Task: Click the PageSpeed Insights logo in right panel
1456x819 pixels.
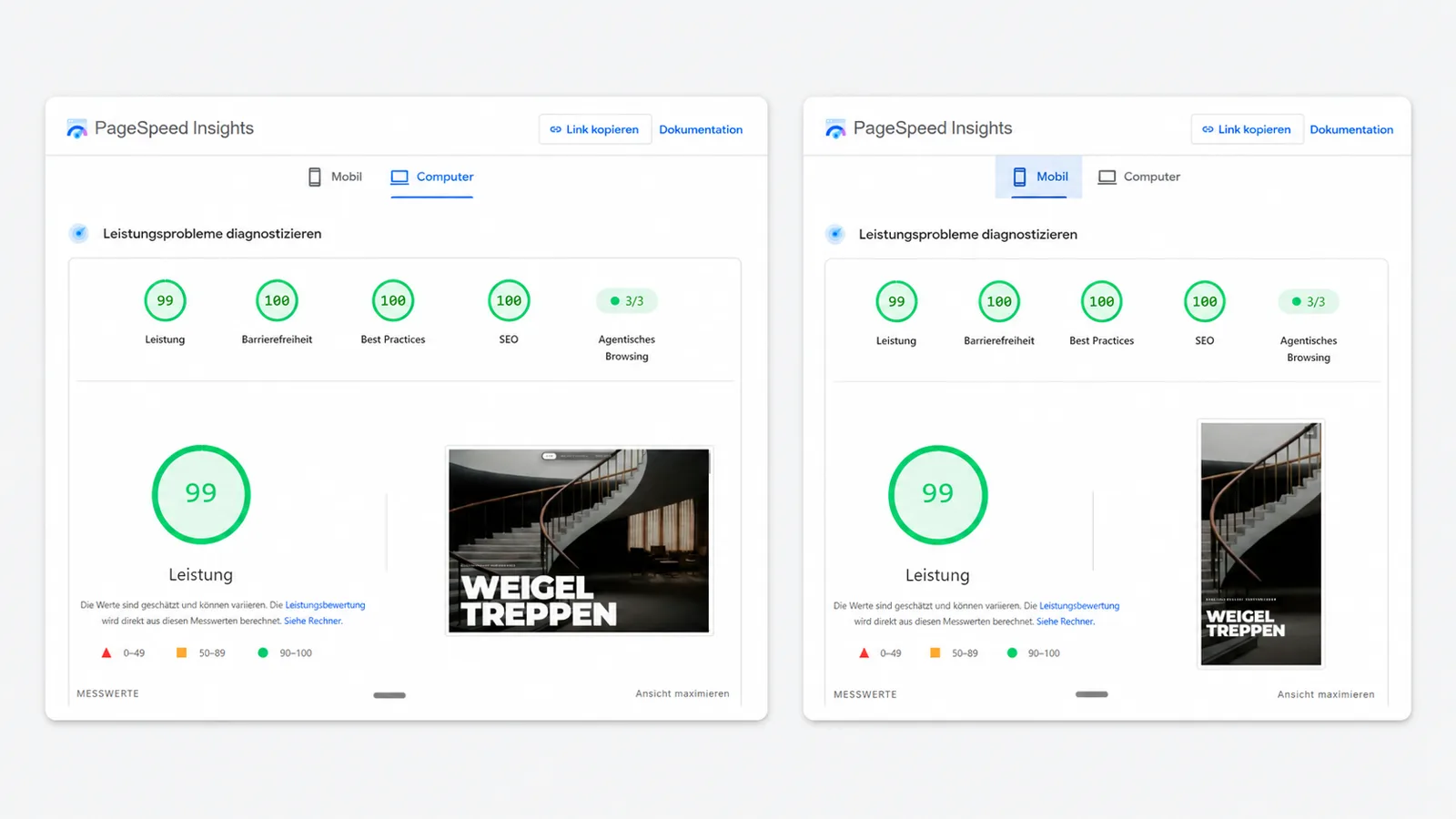Action: pyautogui.click(x=835, y=128)
